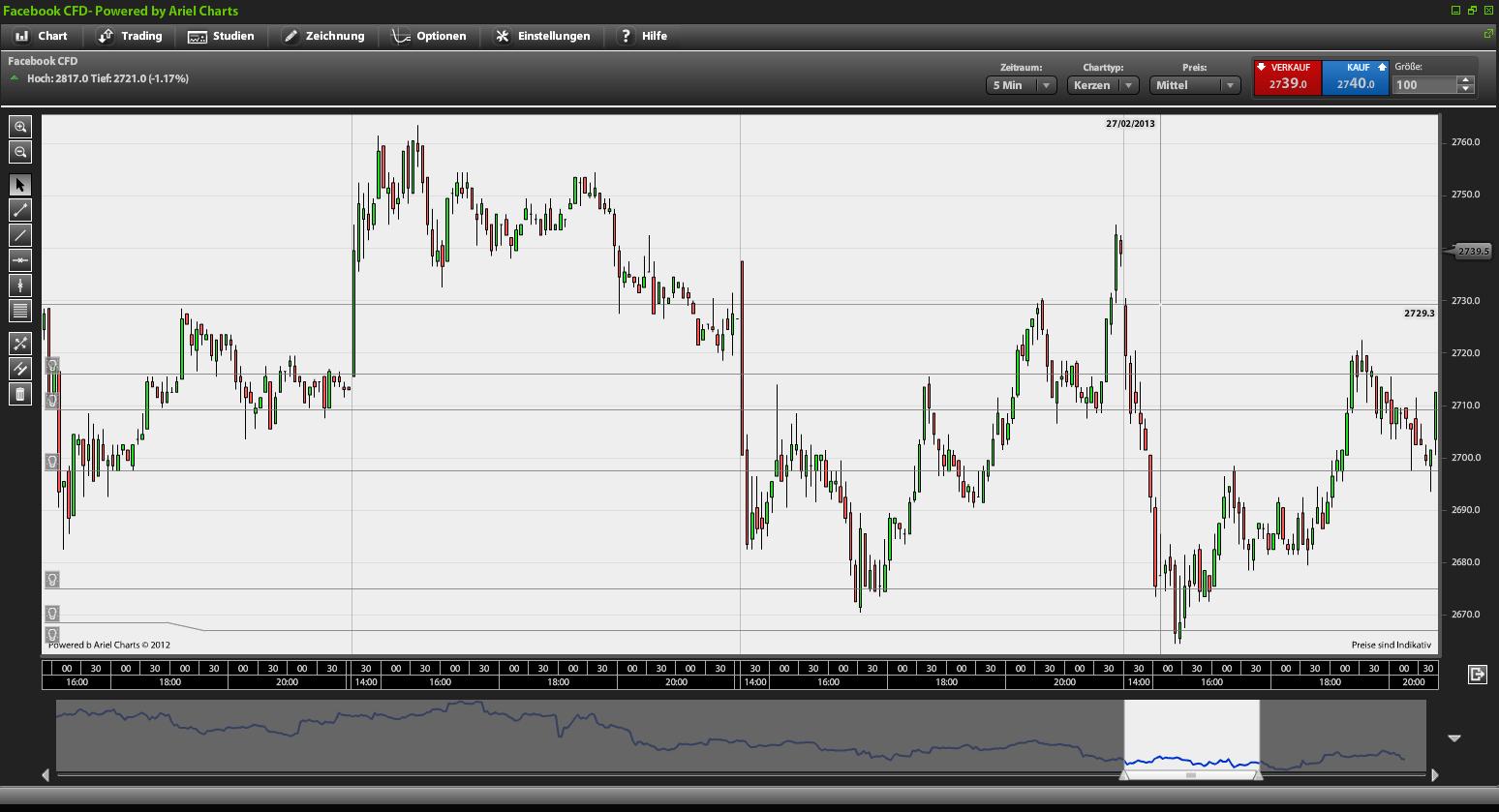Open the Hilfe menu

tap(644, 36)
